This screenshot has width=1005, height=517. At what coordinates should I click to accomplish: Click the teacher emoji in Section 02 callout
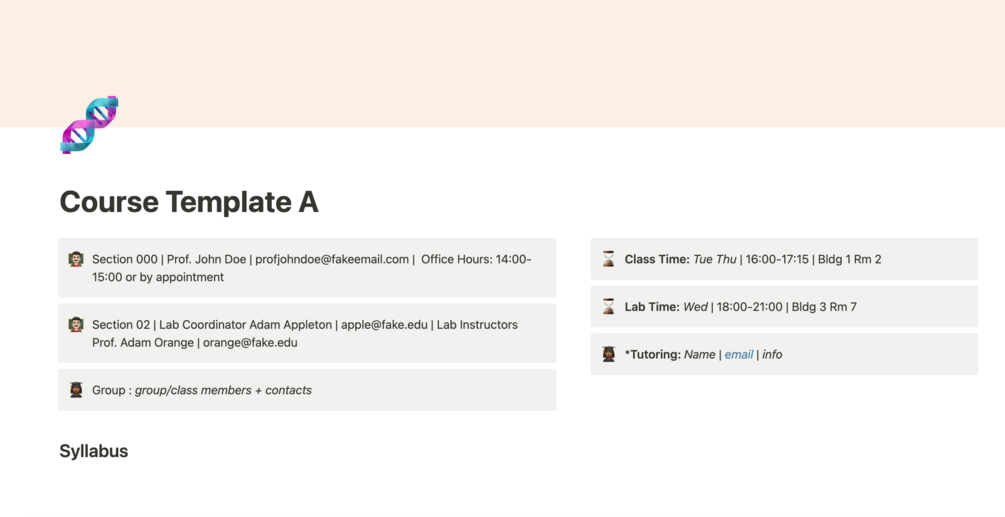click(76, 325)
